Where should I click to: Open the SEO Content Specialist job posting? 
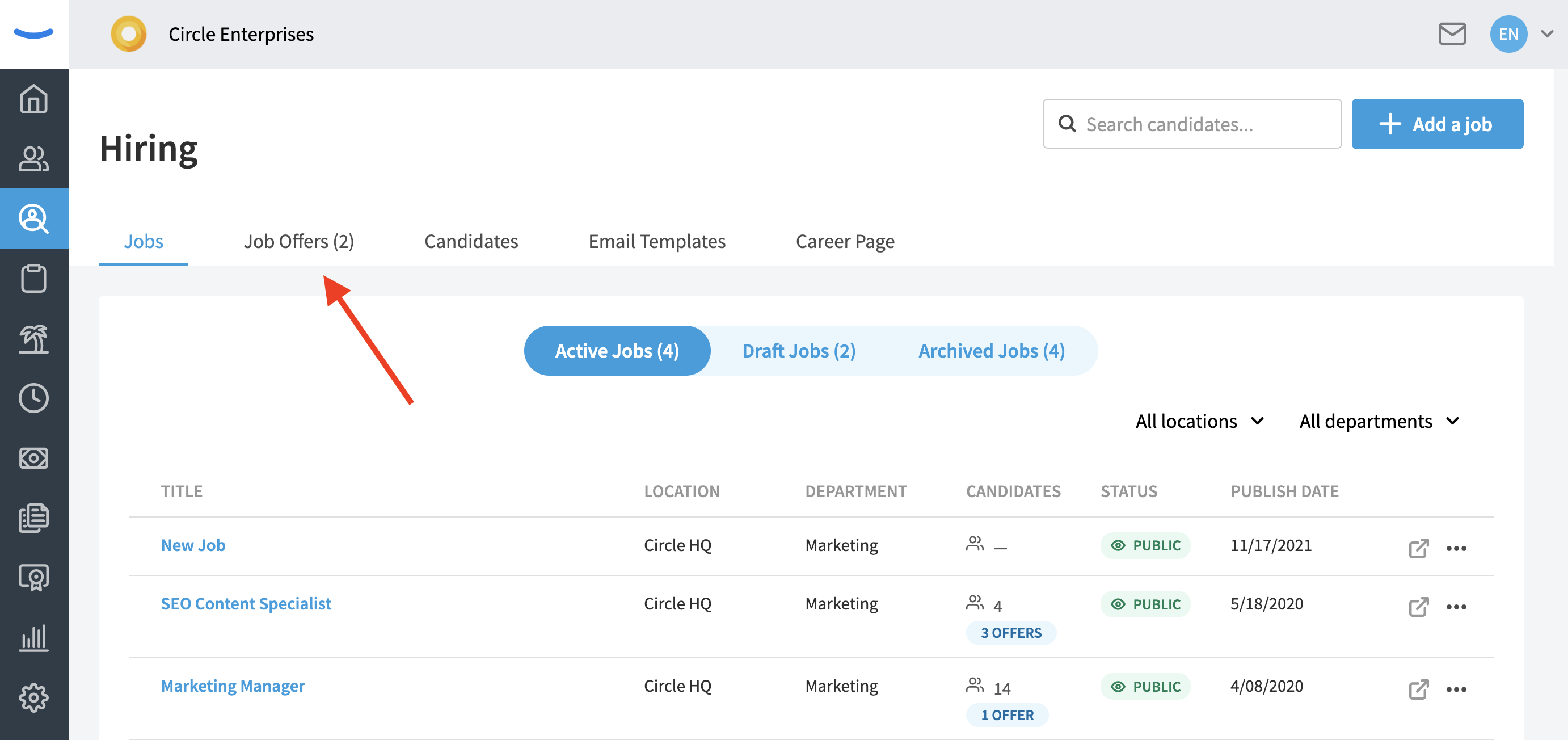pyautogui.click(x=246, y=603)
